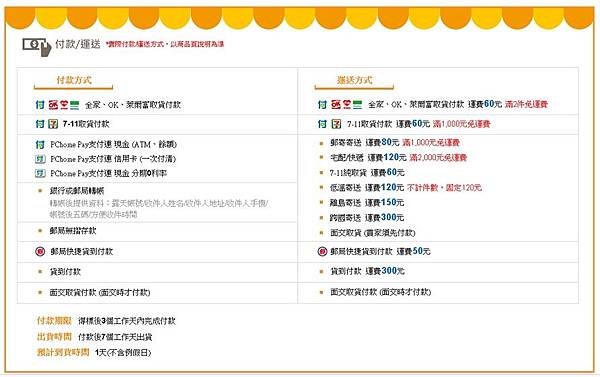Click the 付款/運送 section title
The width and height of the screenshot is (600, 377).
(x=78, y=44)
